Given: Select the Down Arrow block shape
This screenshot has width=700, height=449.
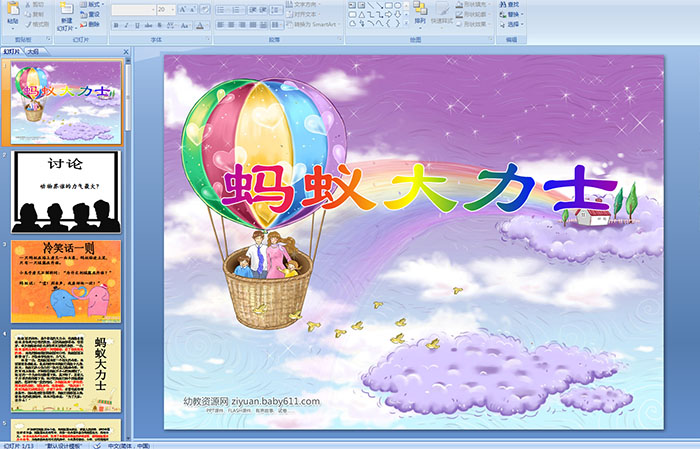Looking at the screenshot, I should [398, 15].
